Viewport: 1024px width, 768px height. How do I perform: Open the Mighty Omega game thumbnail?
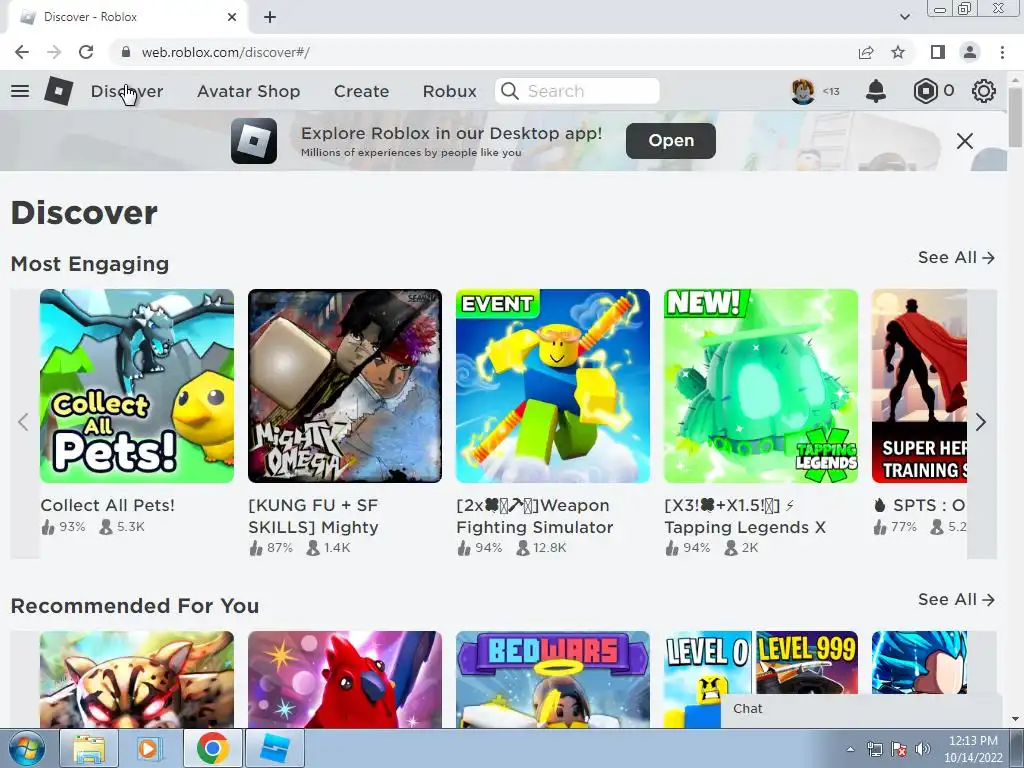(345, 386)
